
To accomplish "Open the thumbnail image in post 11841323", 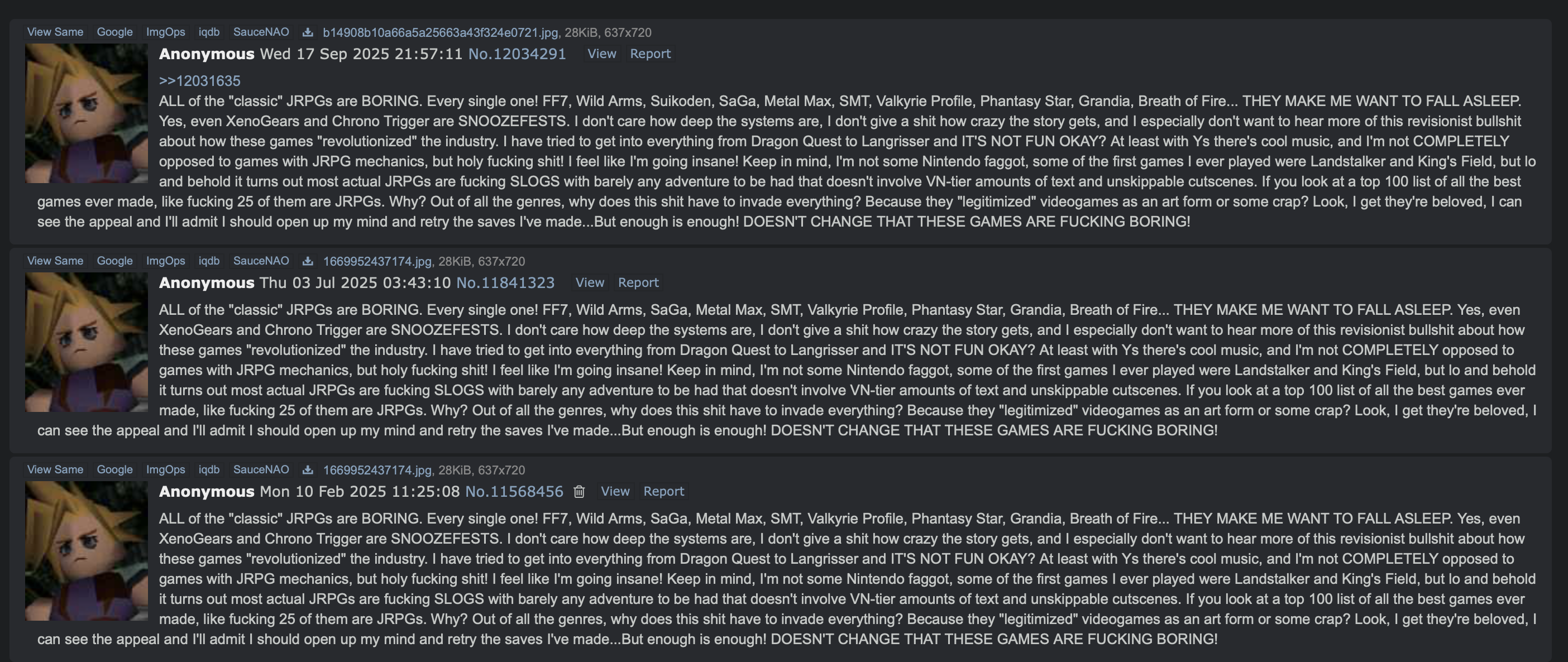I will tap(87, 342).
